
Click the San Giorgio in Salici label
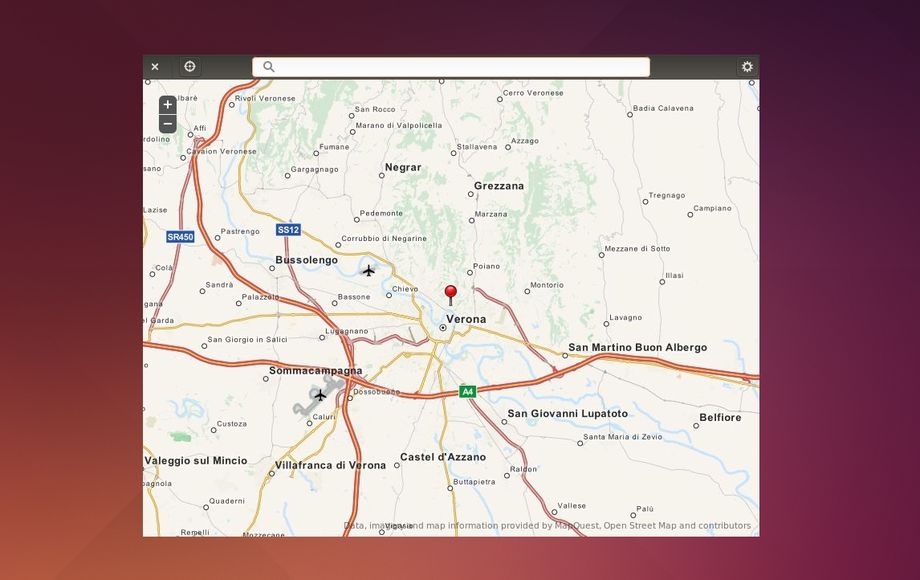click(247, 340)
